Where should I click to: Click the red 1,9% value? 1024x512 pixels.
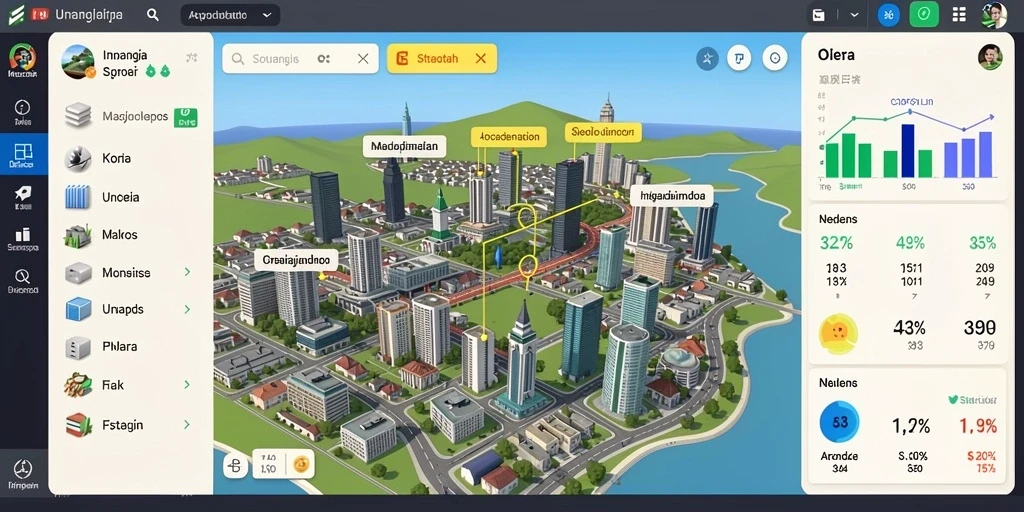(978, 426)
